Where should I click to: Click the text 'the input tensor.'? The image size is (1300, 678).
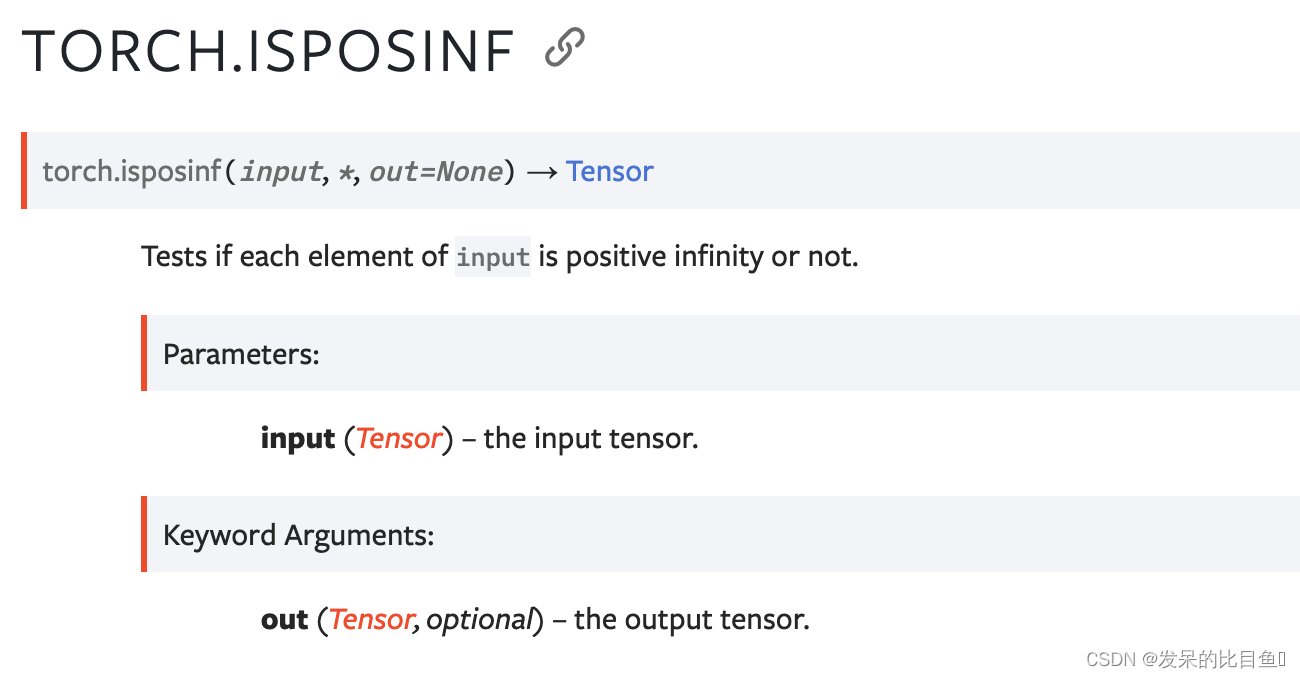click(591, 438)
